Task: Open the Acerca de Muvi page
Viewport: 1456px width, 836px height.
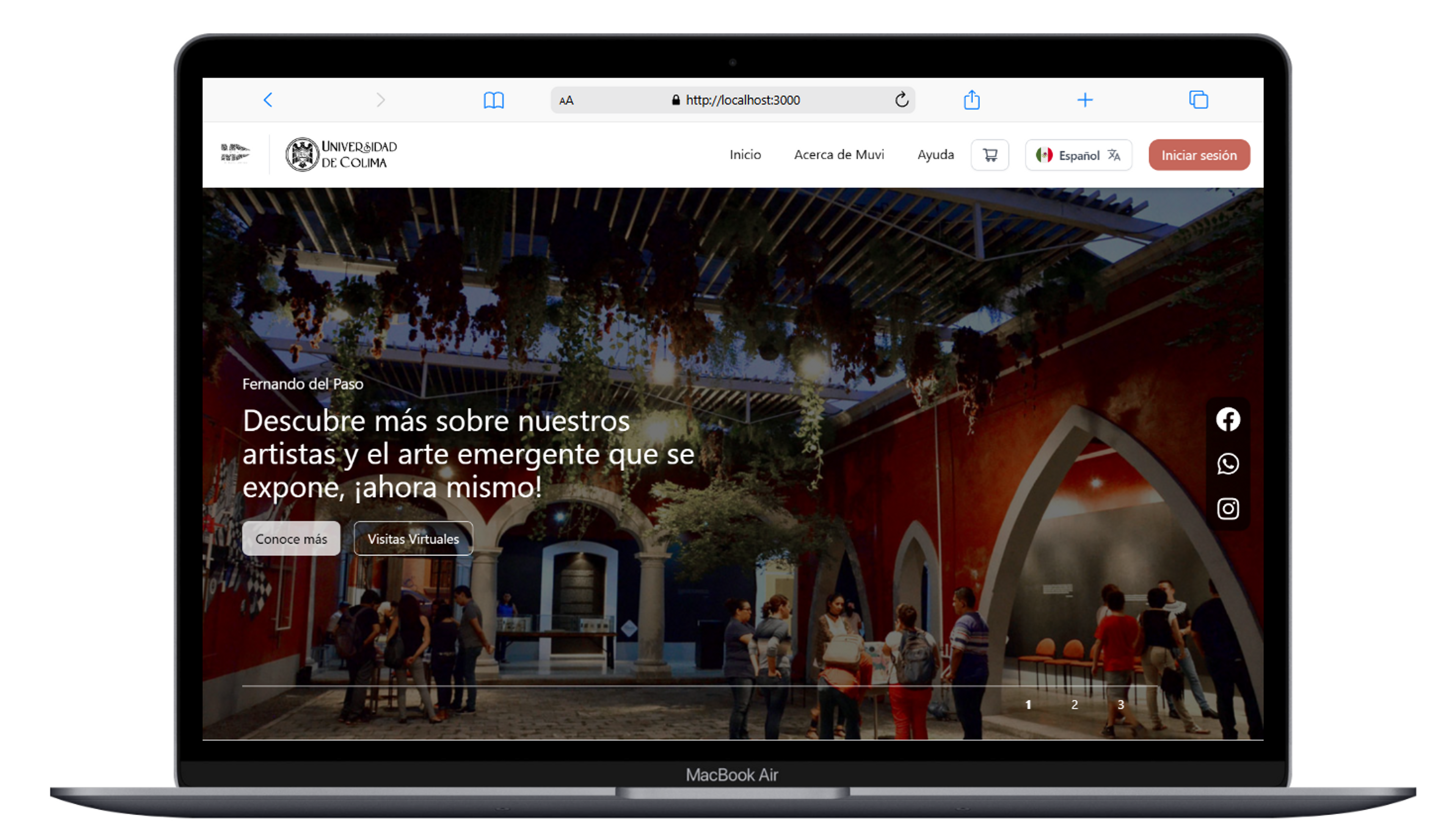Action: tap(839, 155)
